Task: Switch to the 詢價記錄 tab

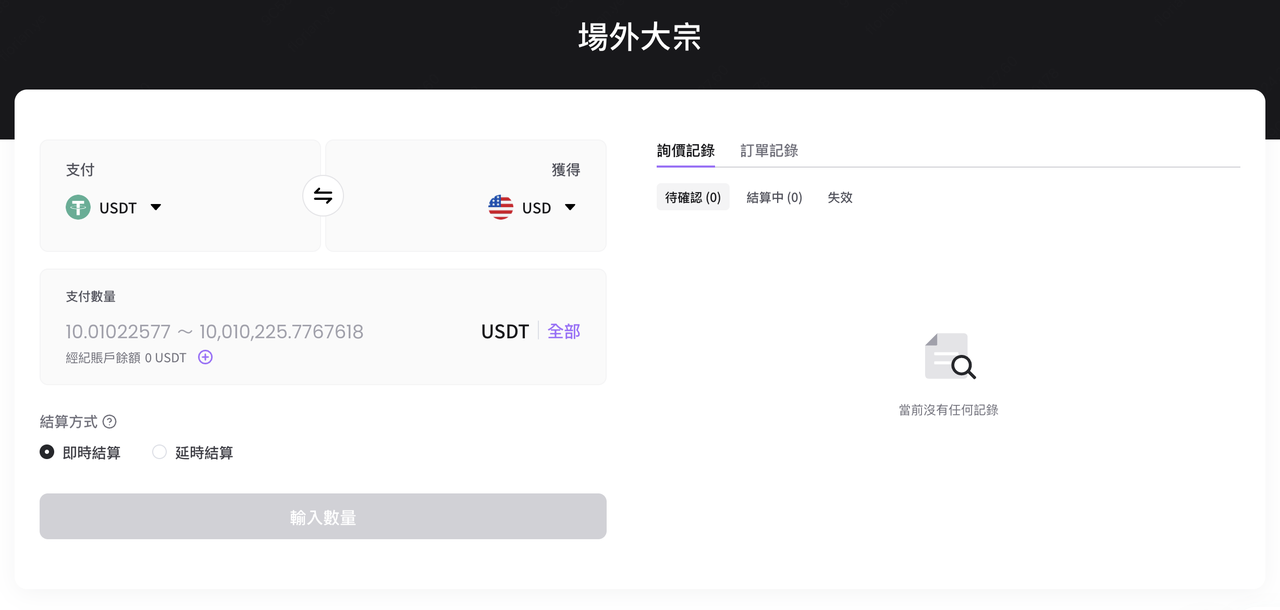Action: pyautogui.click(x=686, y=151)
